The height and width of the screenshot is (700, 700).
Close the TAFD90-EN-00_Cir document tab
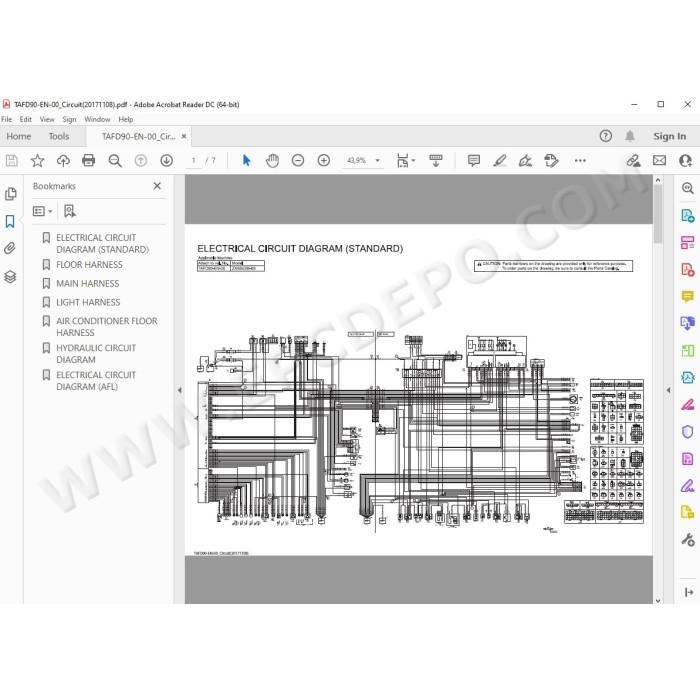tap(183, 136)
